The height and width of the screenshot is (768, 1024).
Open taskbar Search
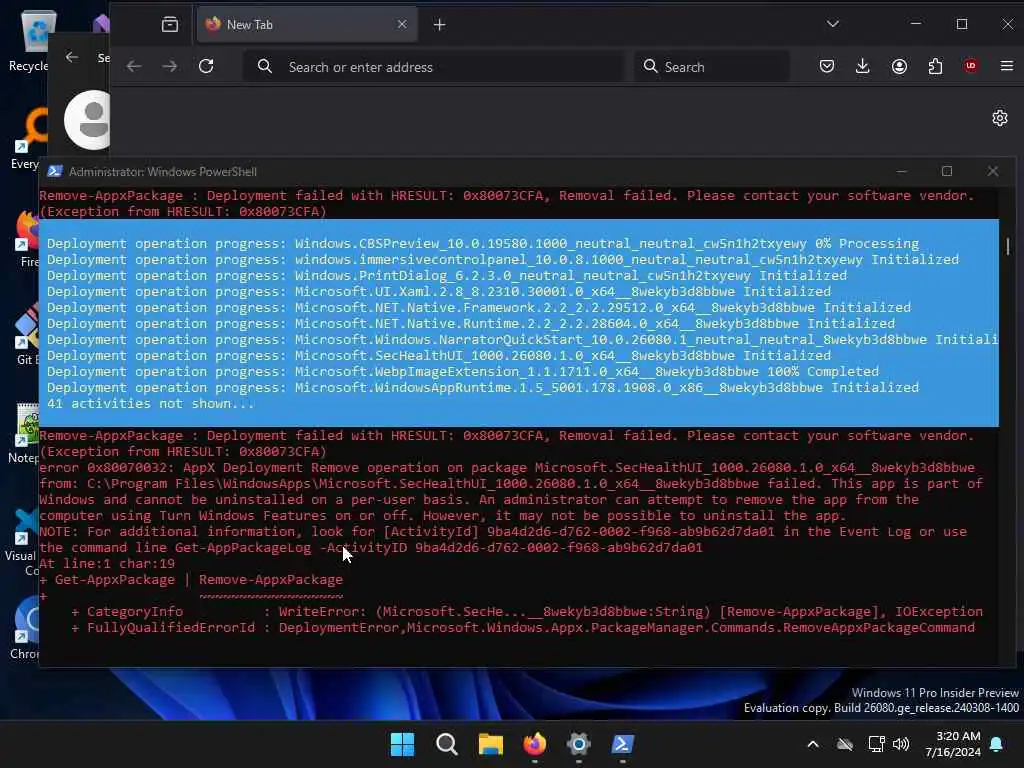click(x=447, y=744)
